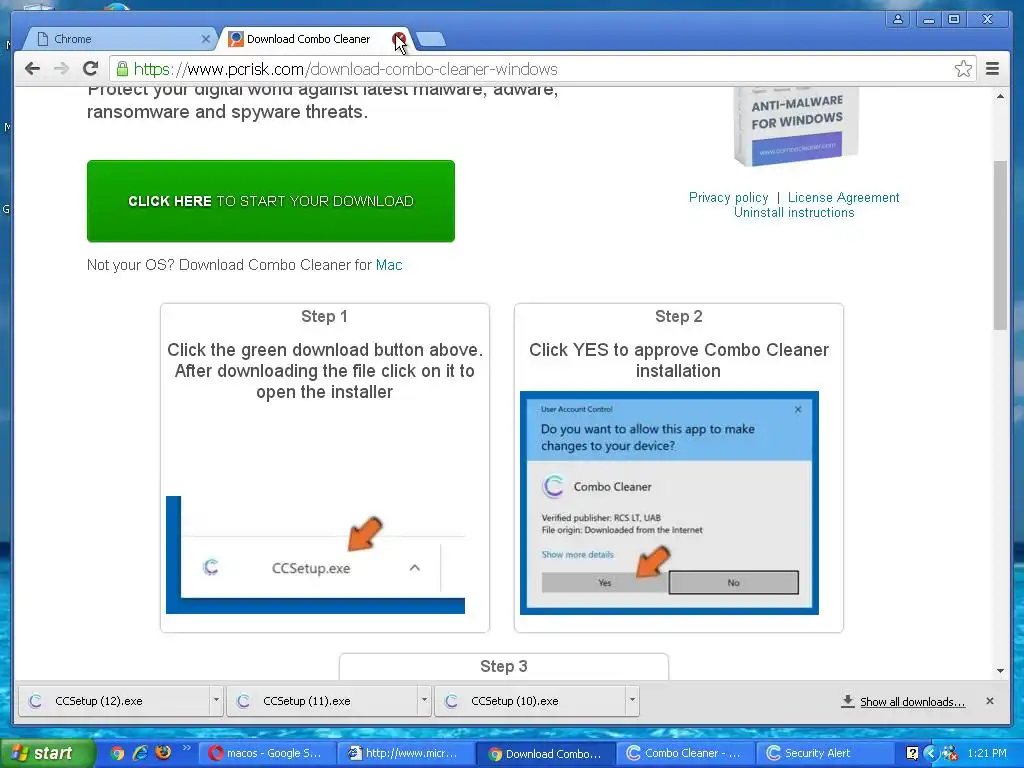Click the vertical scrollbar thumb

pos(1000,245)
